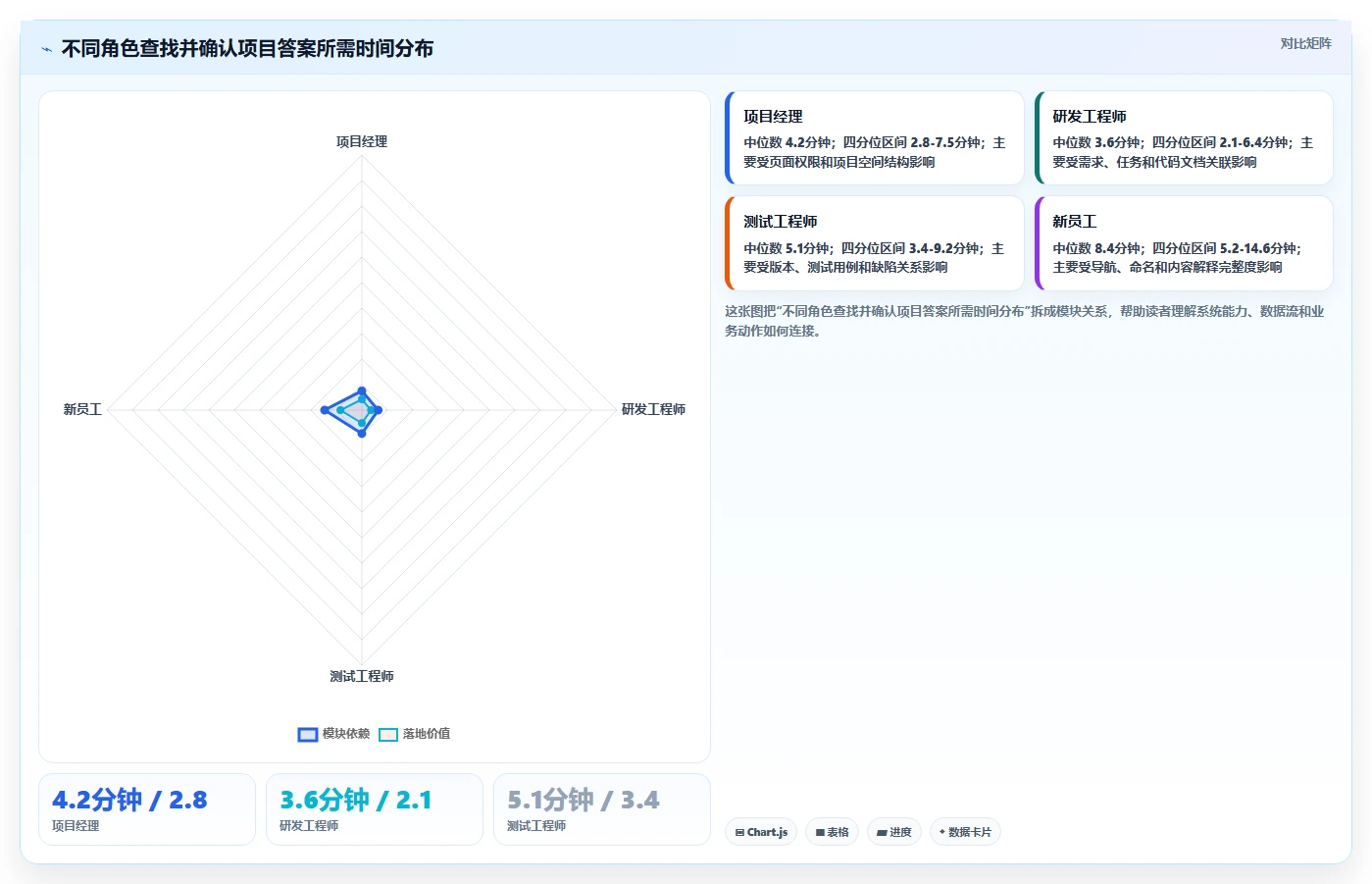The width and height of the screenshot is (1372, 884).
Task: Open the 项目经理 summary card
Action: [x=875, y=138]
